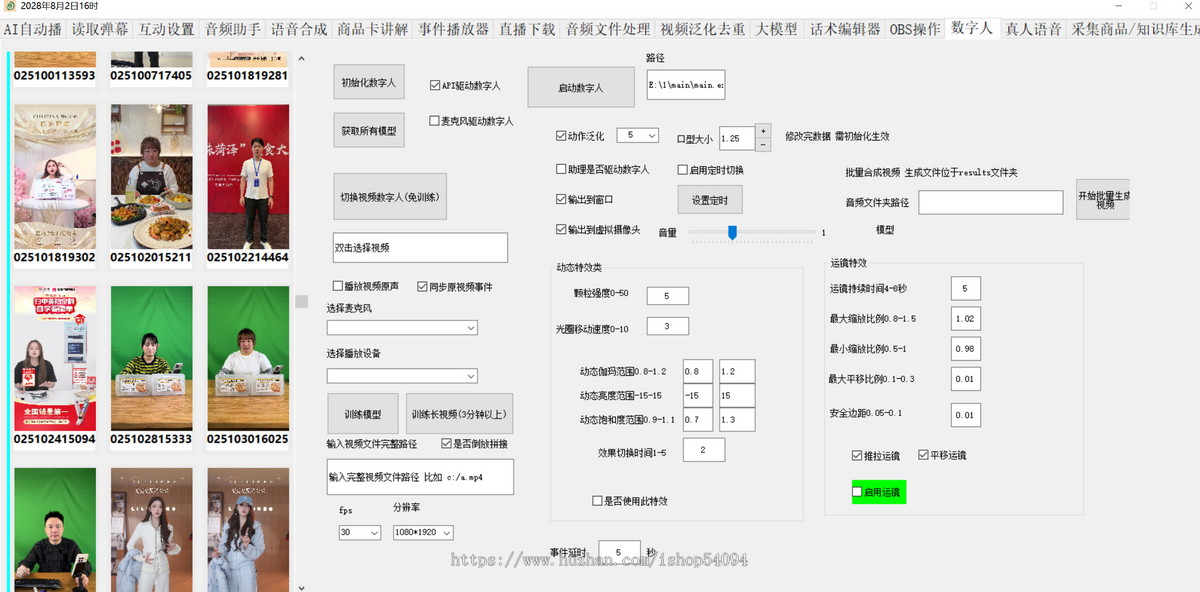This screenshot has height=592, width=1200.
Task: Switch to the 读取弹幕 tab
Action: click(x=100, y=29)
